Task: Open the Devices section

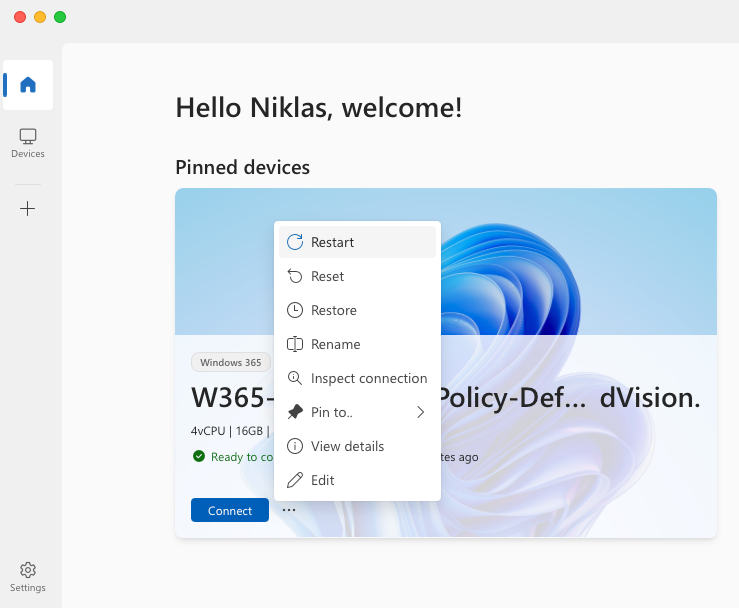Action: 28,143
